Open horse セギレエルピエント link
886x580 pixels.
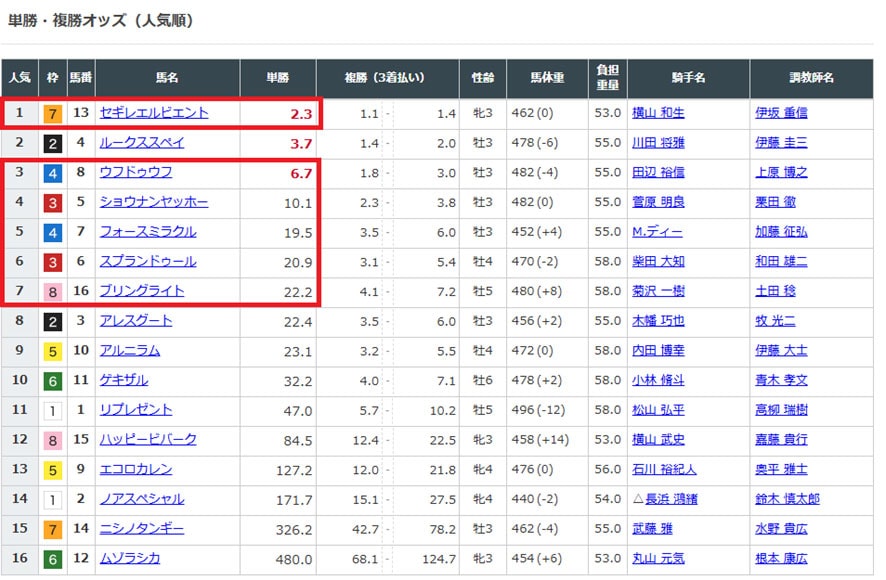coord(154,113)
